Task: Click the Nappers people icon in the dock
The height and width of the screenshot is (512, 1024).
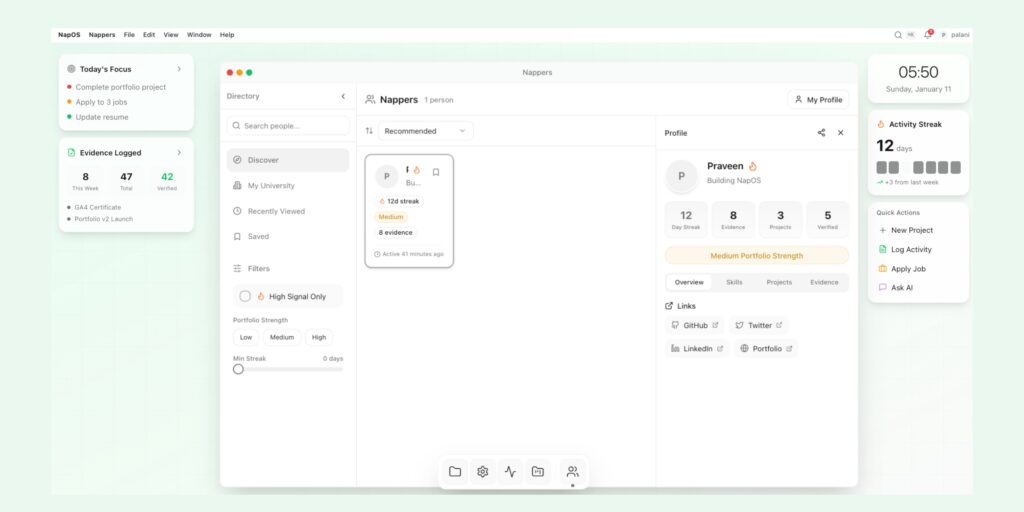Action: pyautogui.click(x=572, y=471)
